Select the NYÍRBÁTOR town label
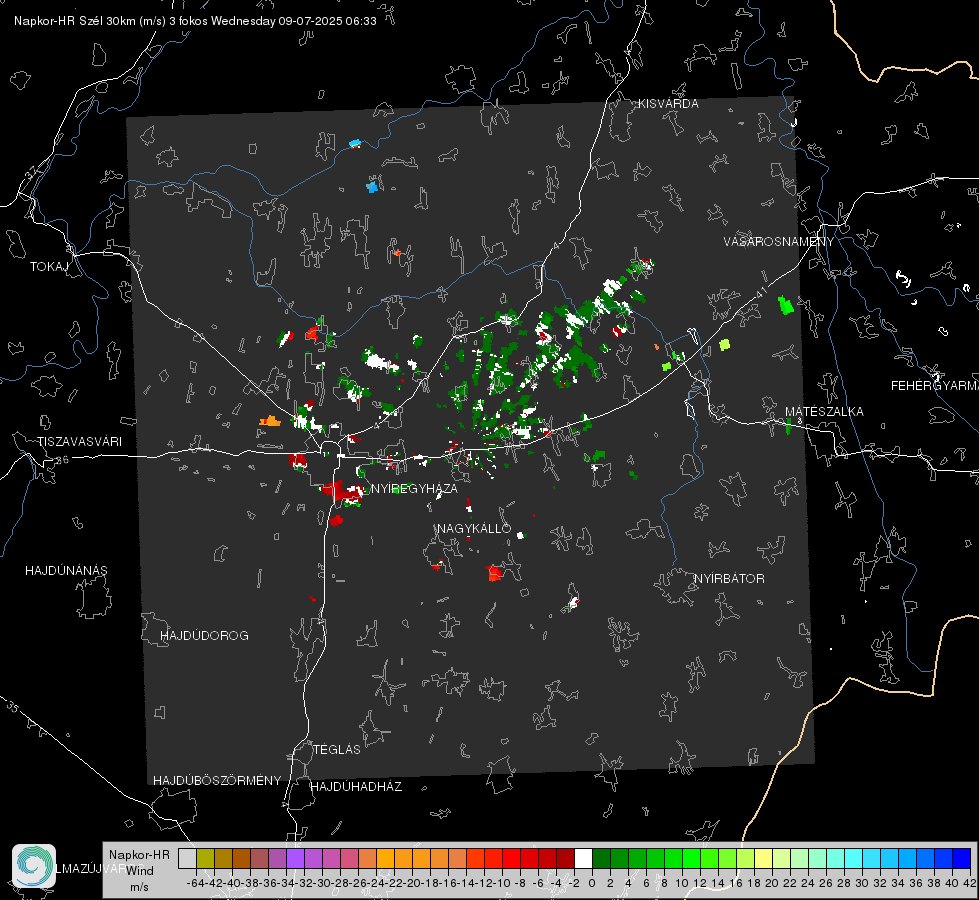 click(729, 579)
